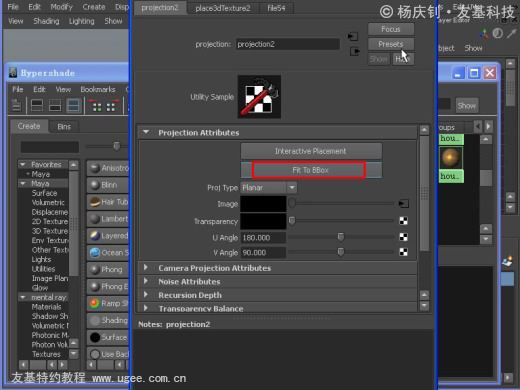The width and height of the screenshot is (520, 390).
Task: Create an Anisotropic shader node
Action: click(x=108, y=168)
